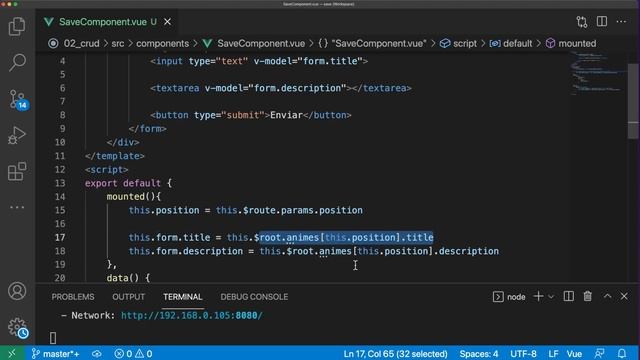Click line number 14 in the gutter
The height and width of the screenshot is (360, 640).
(x=60, y=197)
